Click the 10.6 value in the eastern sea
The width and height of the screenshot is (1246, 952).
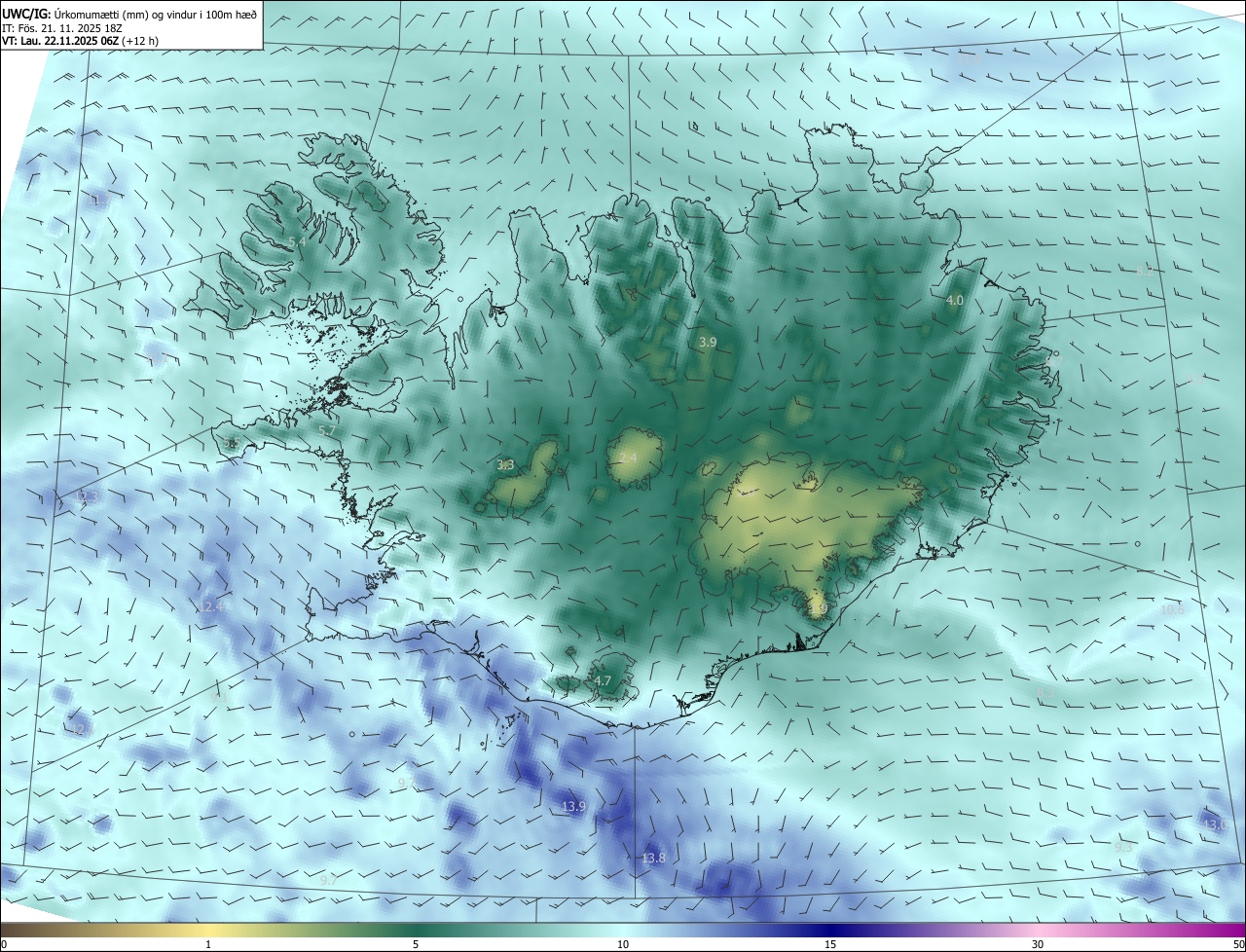coord(1173,610)
